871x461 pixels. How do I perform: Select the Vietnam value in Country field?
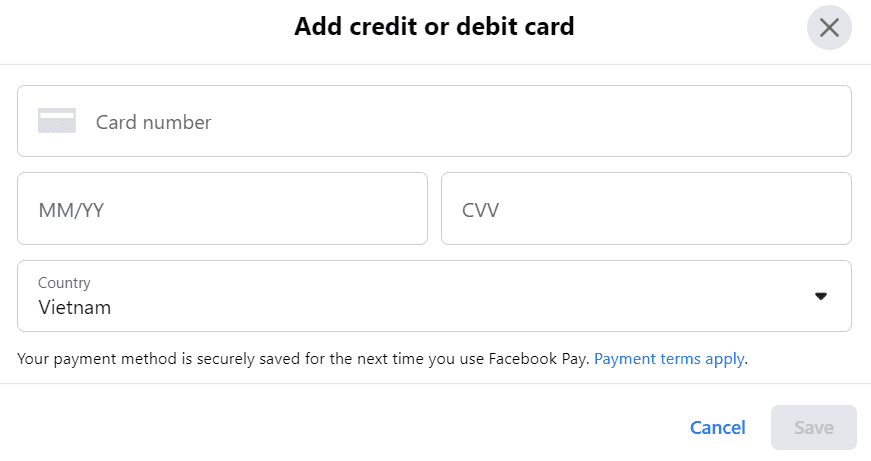point(74,307)
